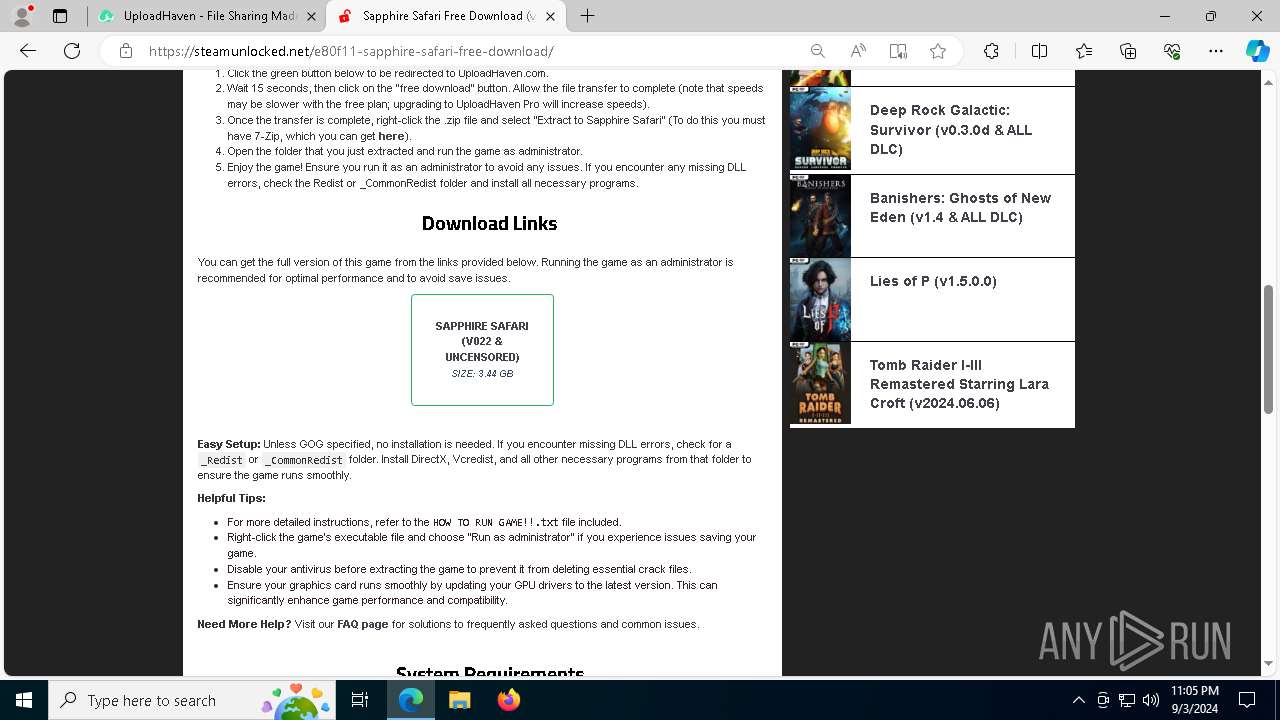Open File Explorer from the taskbar
The image size is (1280, 720).
(x=459, y=700)
